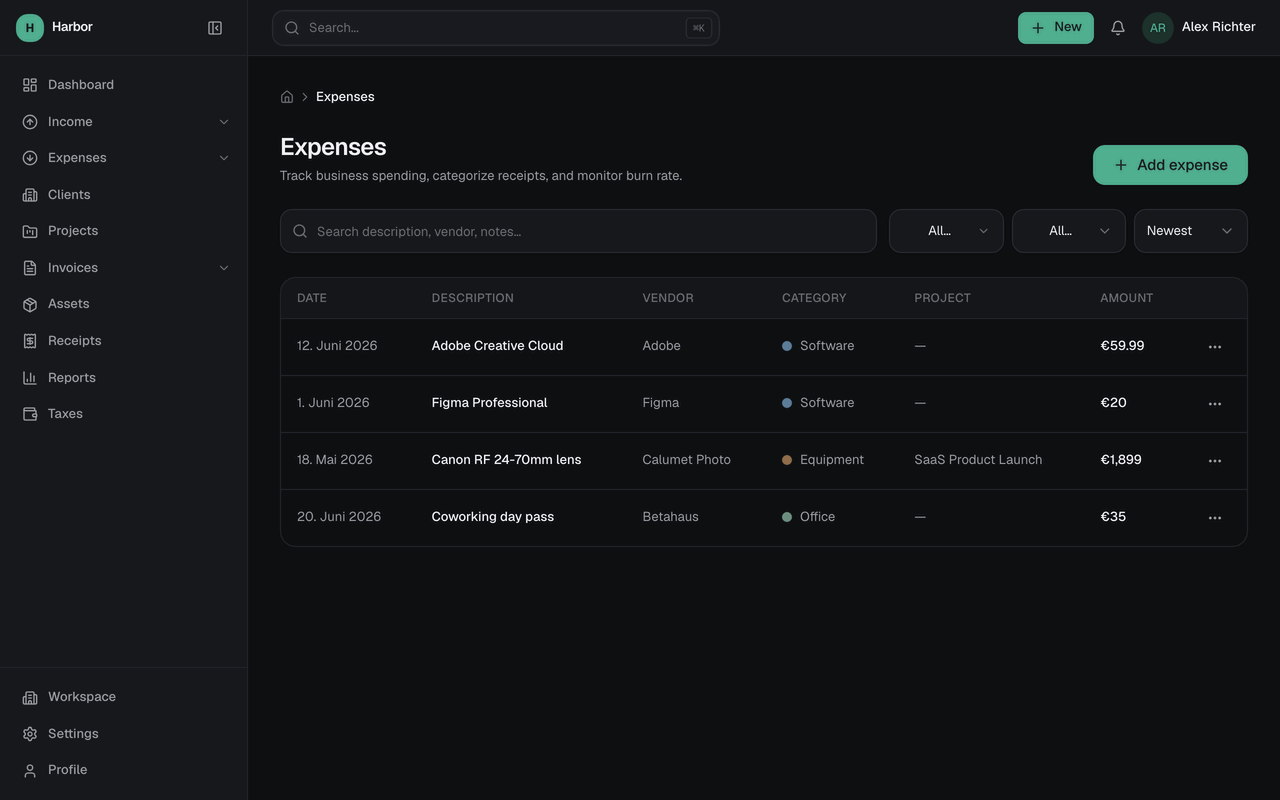Open Reports in sidebar
1280x800 pixels.
coord(124,378)
